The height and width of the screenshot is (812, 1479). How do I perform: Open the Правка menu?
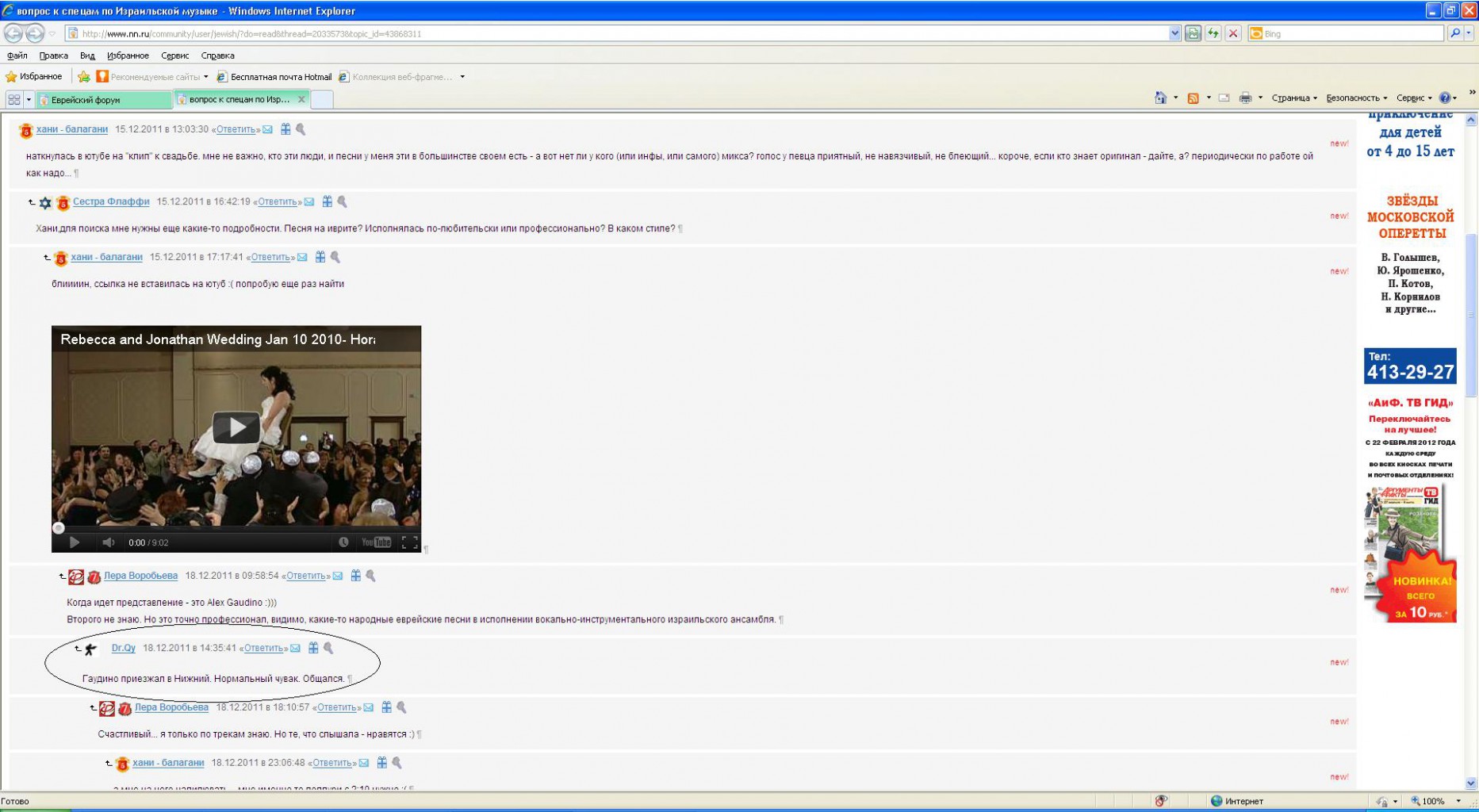[53, 56]
